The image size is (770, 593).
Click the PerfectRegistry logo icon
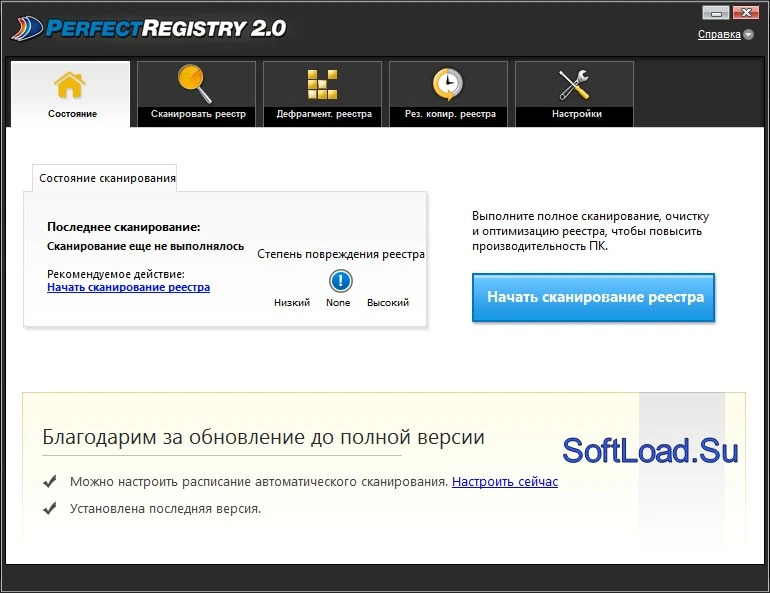coord(28,29)
